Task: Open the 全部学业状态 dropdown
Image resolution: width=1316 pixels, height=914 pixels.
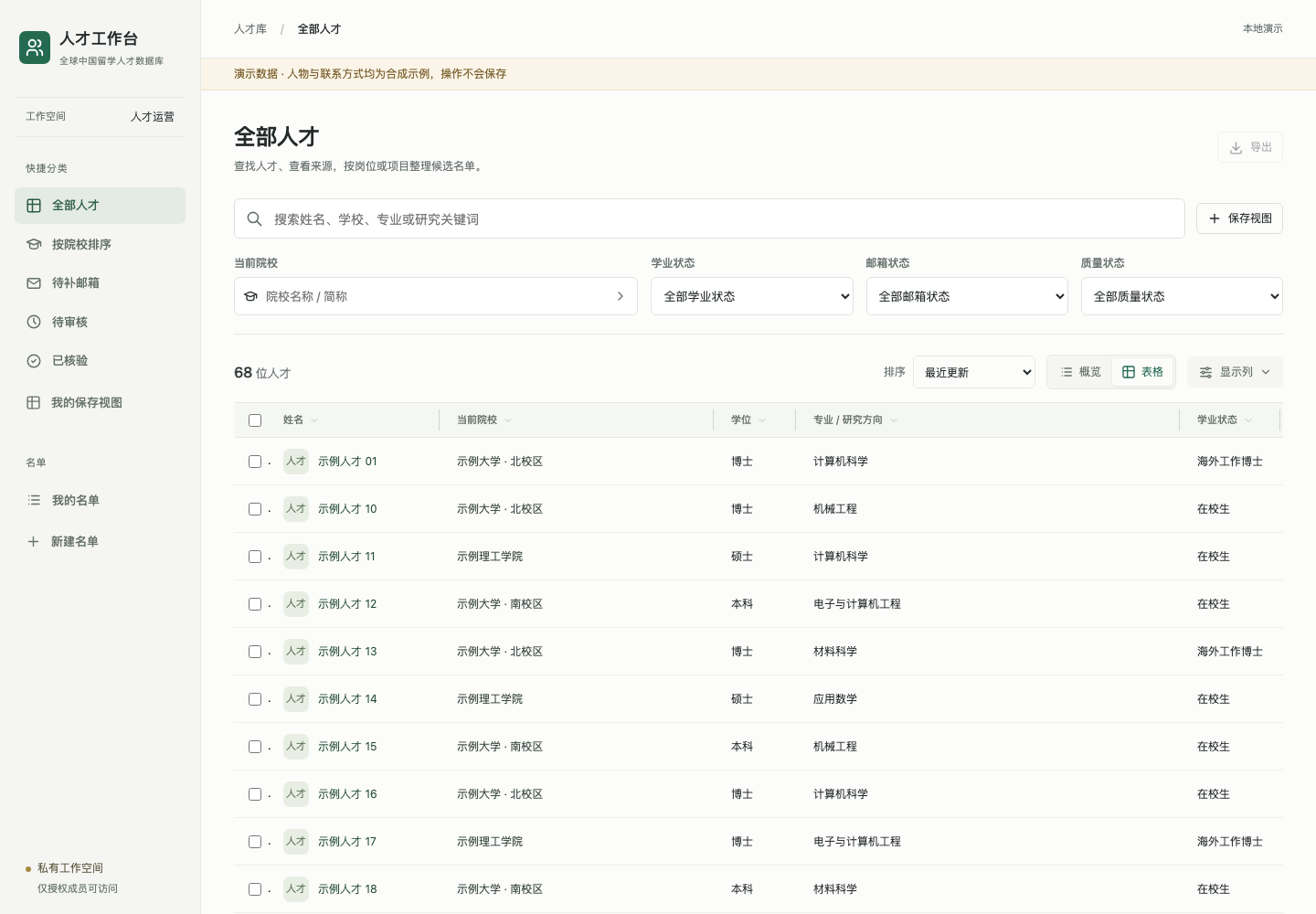Action: pos(752,296)
